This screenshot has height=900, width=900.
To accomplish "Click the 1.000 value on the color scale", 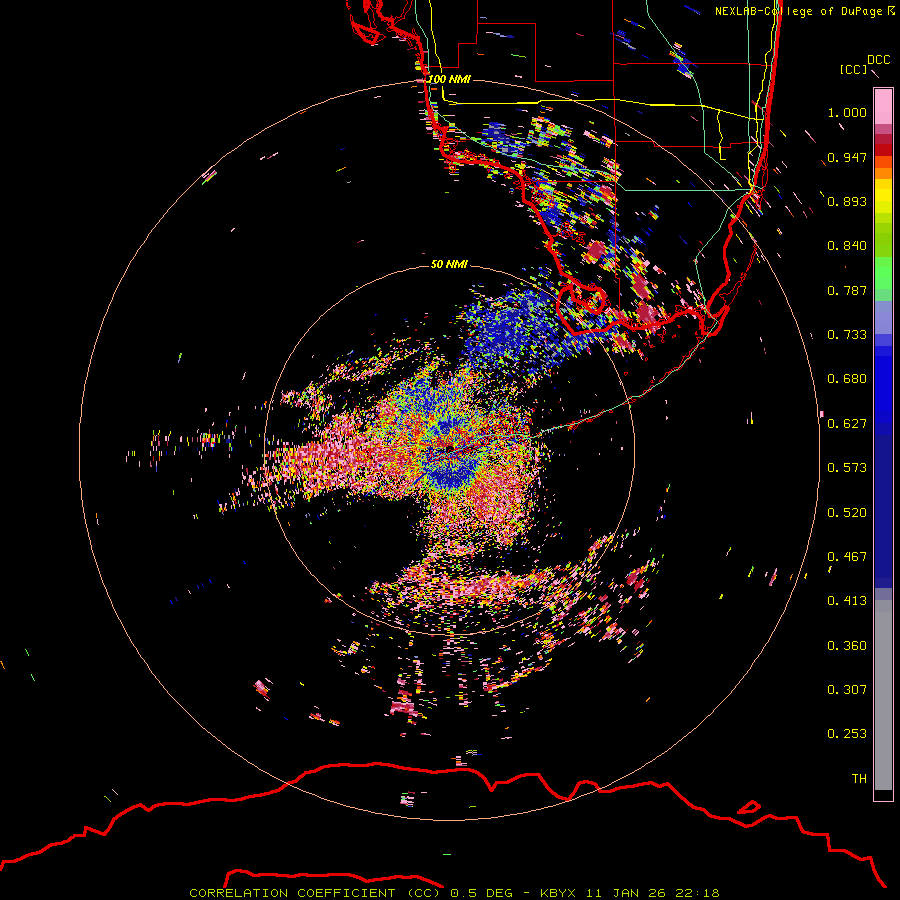I will coord(847,112).
